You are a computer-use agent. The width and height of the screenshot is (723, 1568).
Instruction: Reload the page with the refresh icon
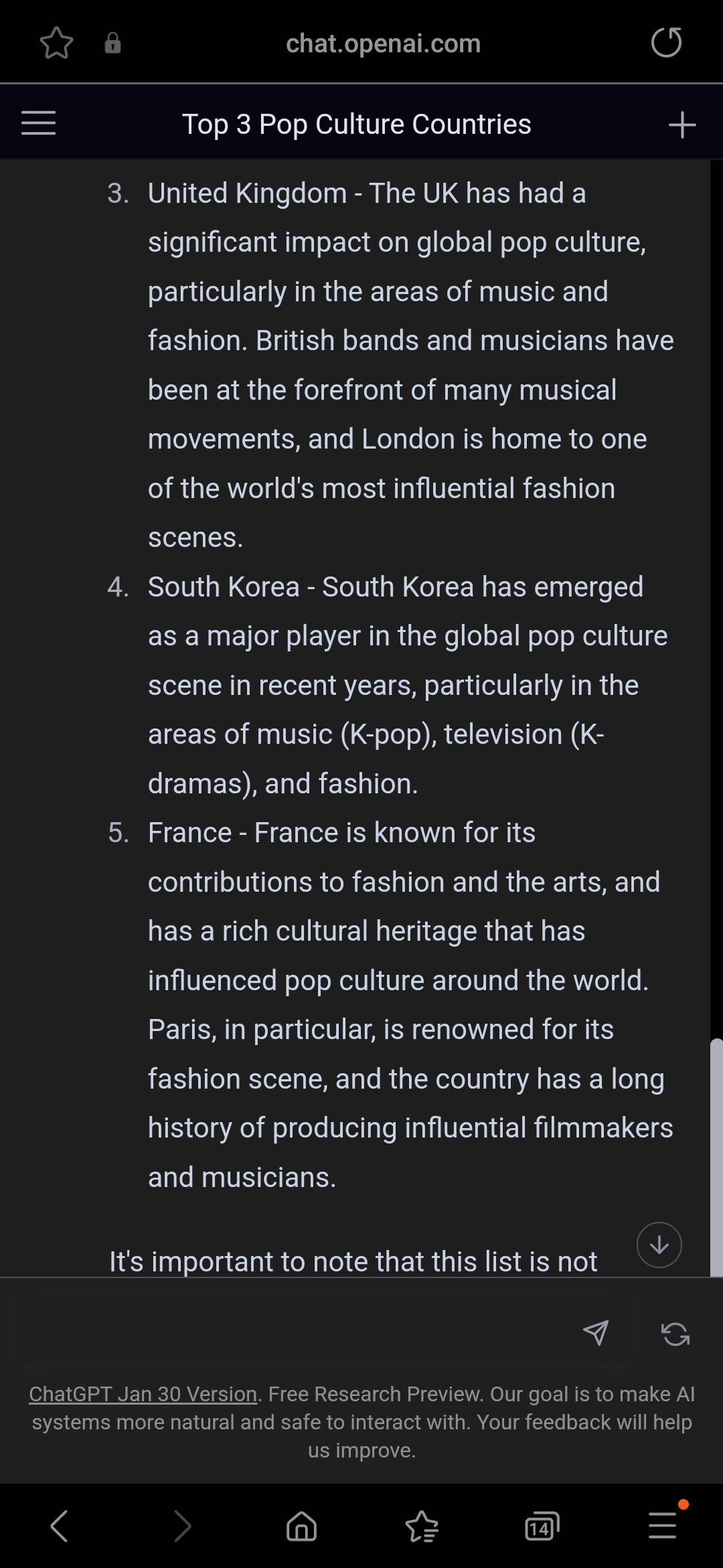[x=666, y=43]
